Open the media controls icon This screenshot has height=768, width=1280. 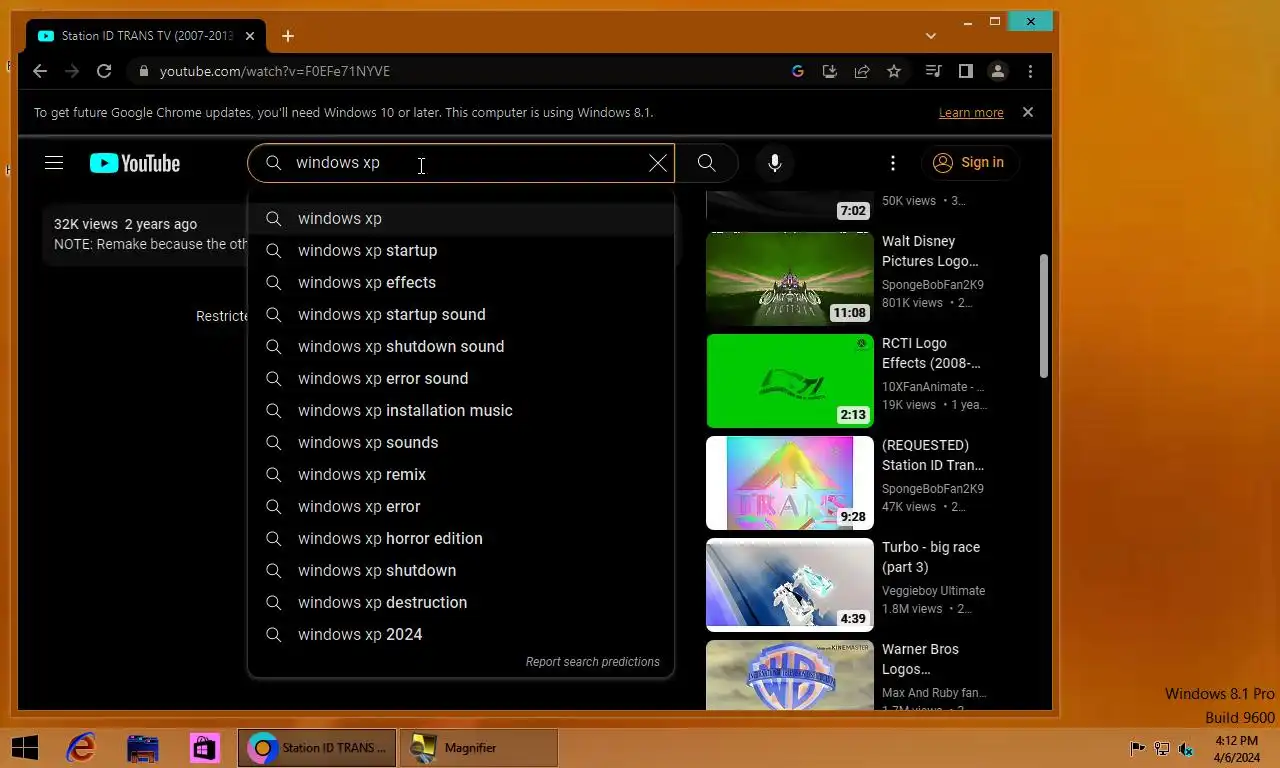point(933,71)
